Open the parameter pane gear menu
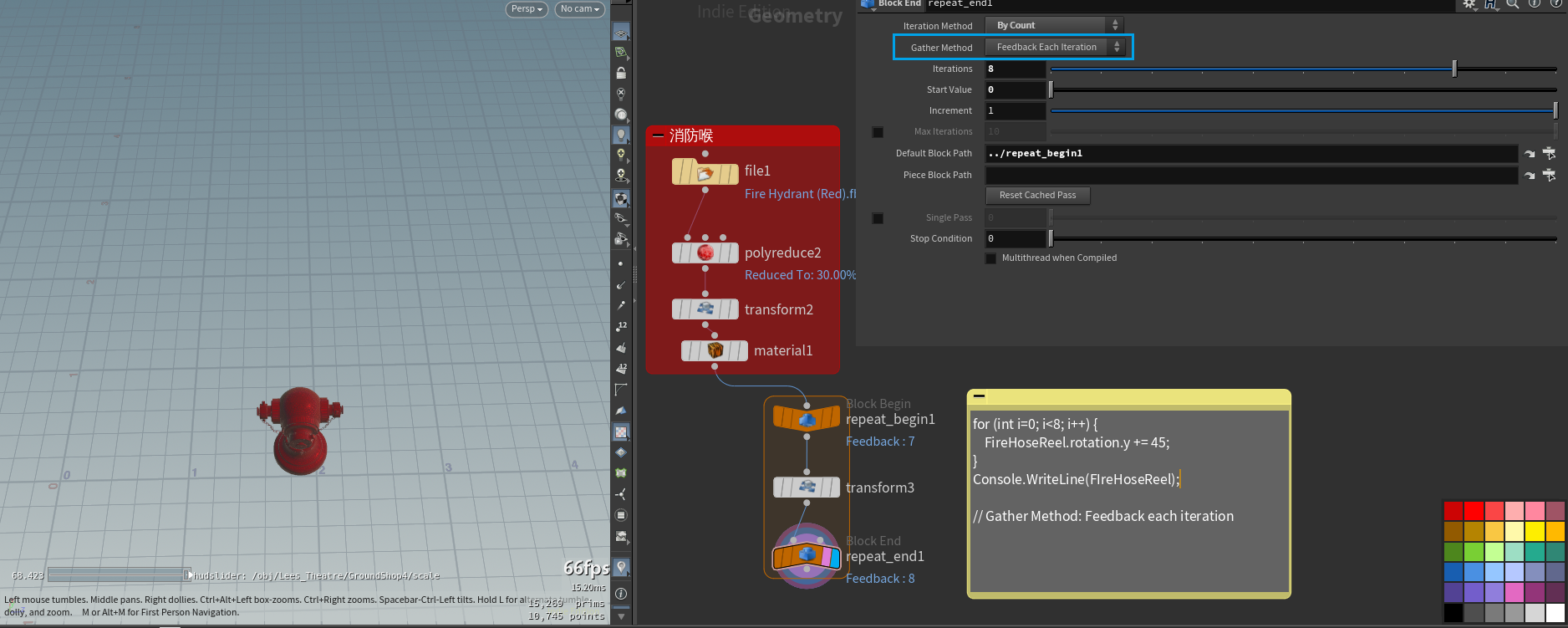 coord(1469,4)
